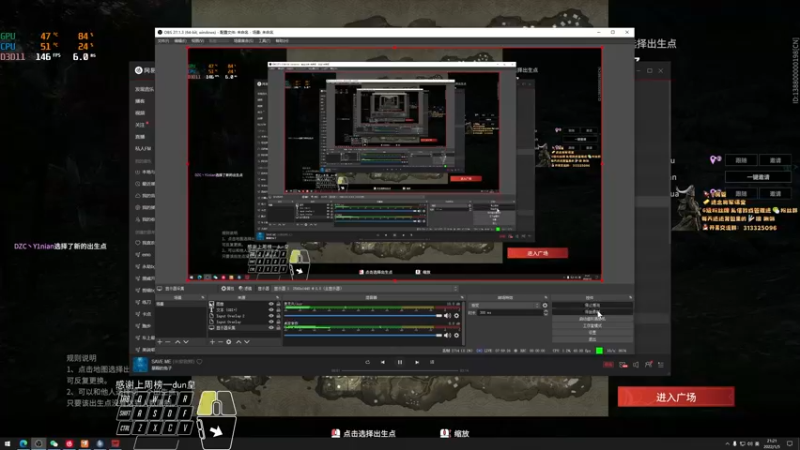800x450 pixels.
Task: Move selected source down in Sources list
Action: pos(247,342)
